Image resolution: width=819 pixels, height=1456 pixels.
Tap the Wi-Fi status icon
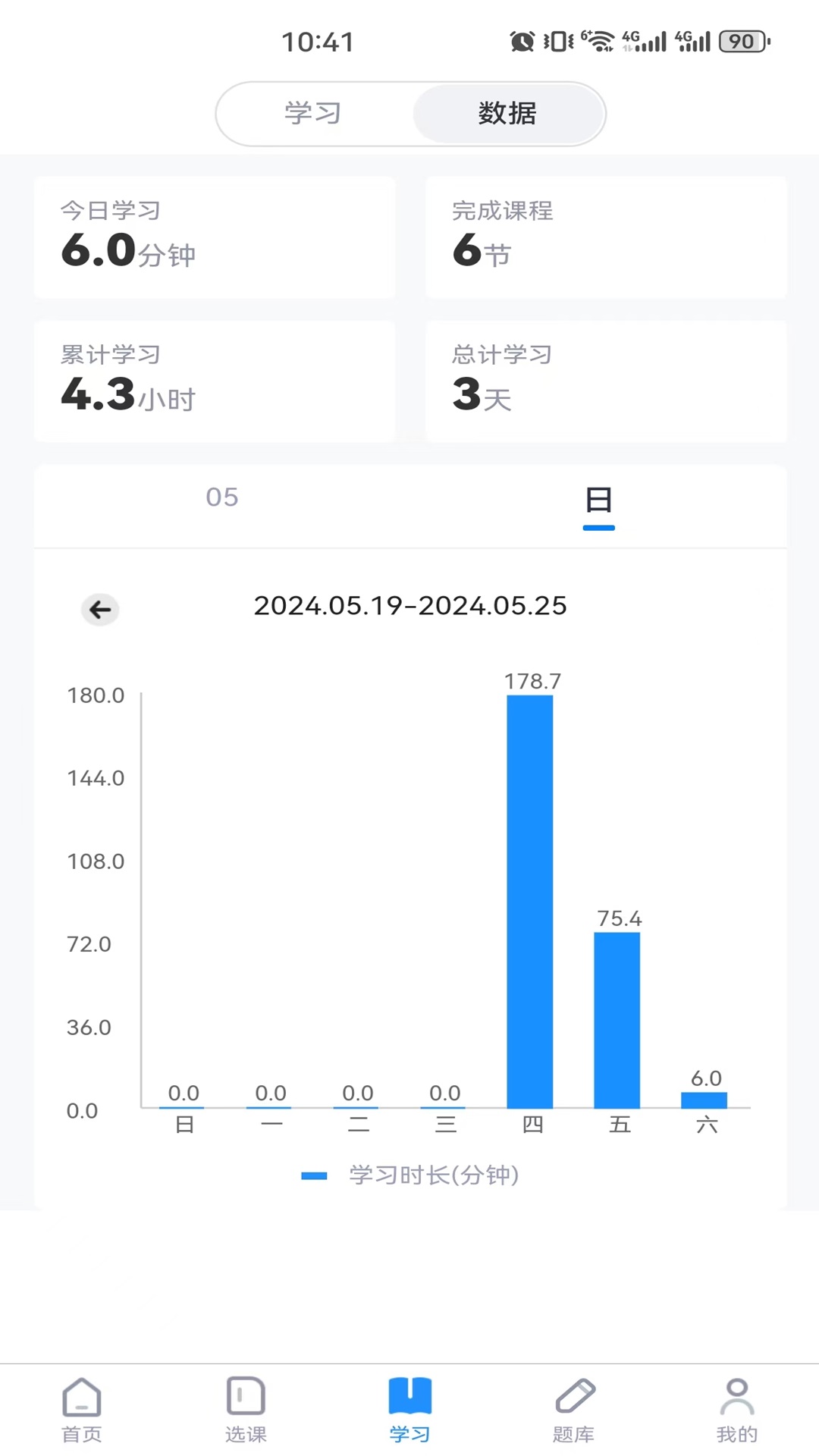pyautogui.click(x=599, y=41)
